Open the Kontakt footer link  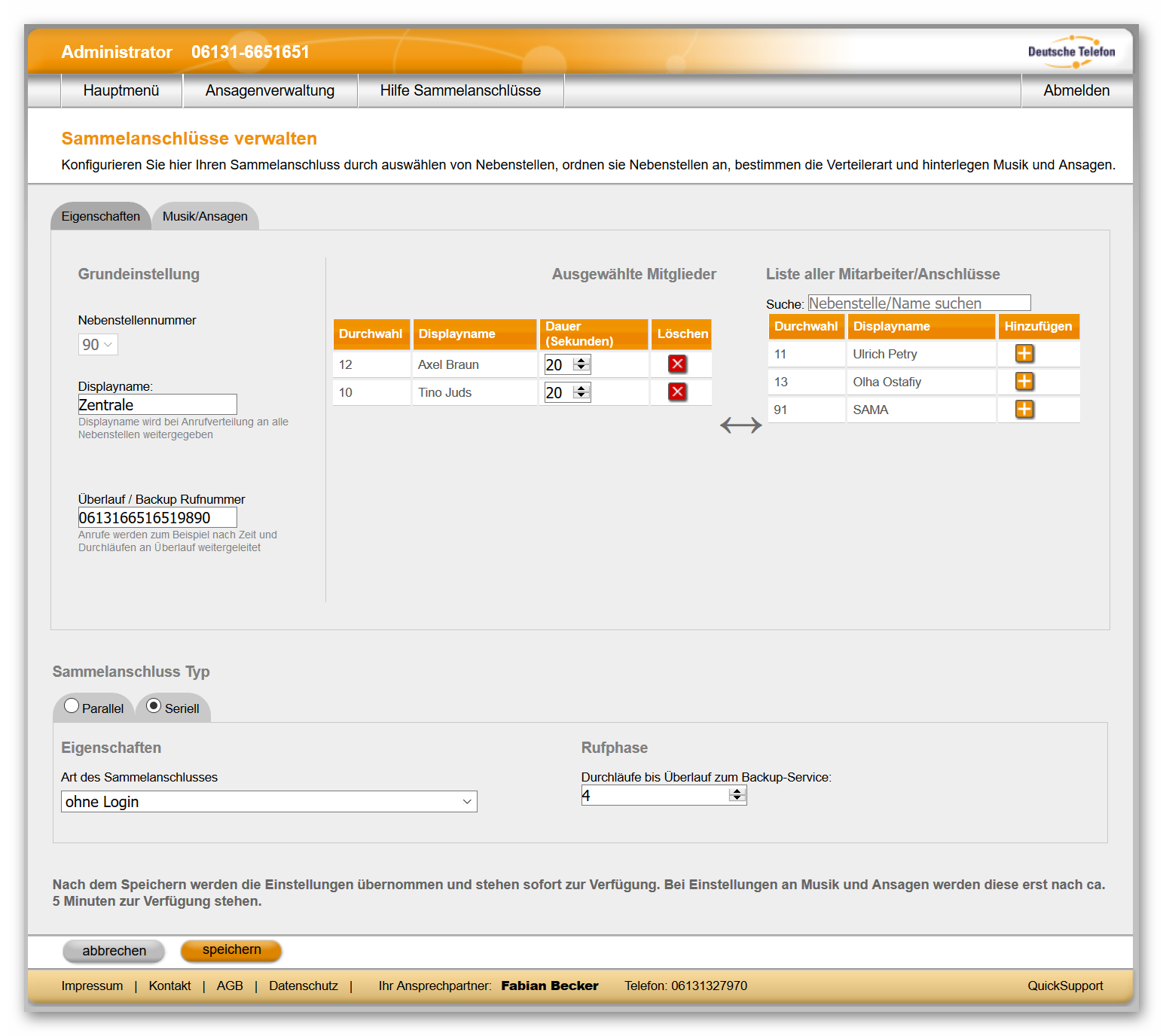(169, 986)
